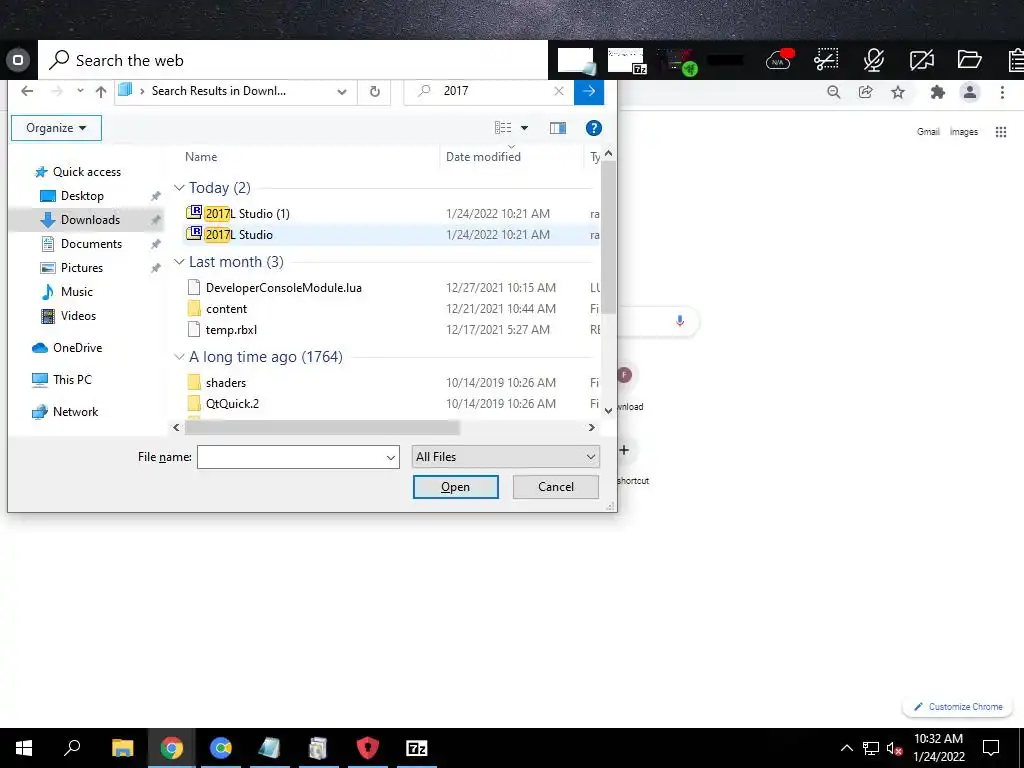
Task: Click the File name input field
Action: click(291, 457)
